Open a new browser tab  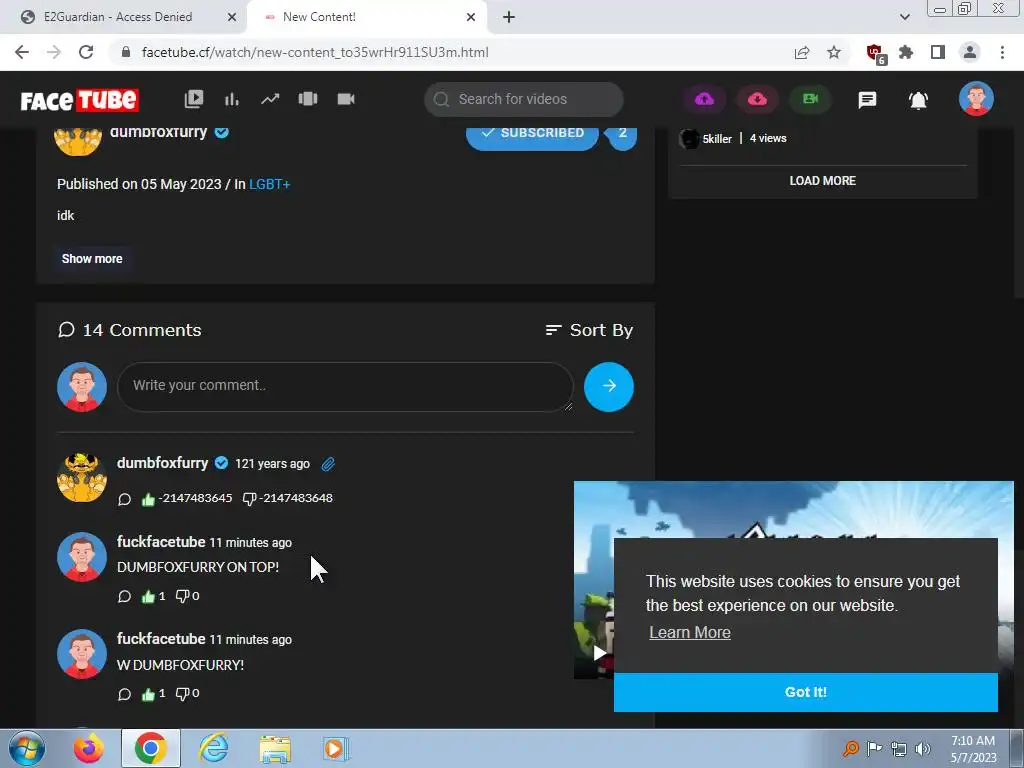(x=509, y=17)
